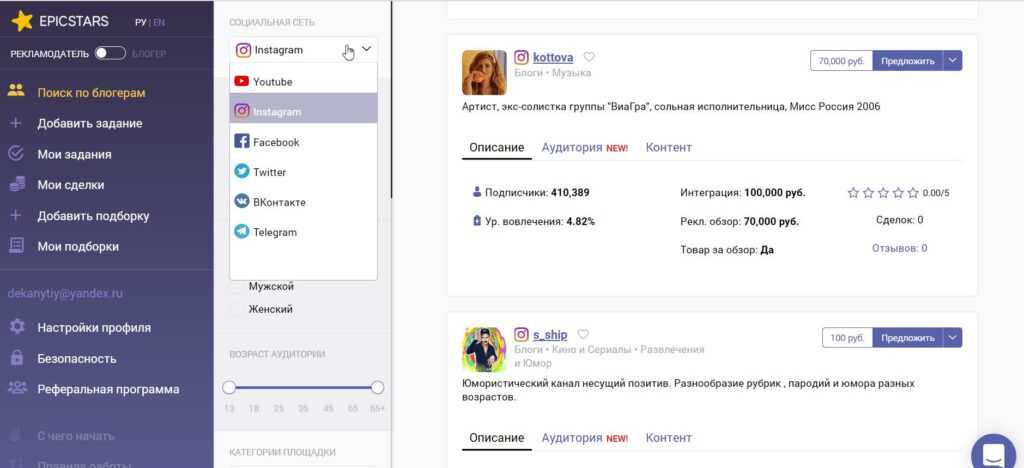The image size is (1024, 468).
Task: Click the security padlock icon in sidebar
Action: point(16,358)
